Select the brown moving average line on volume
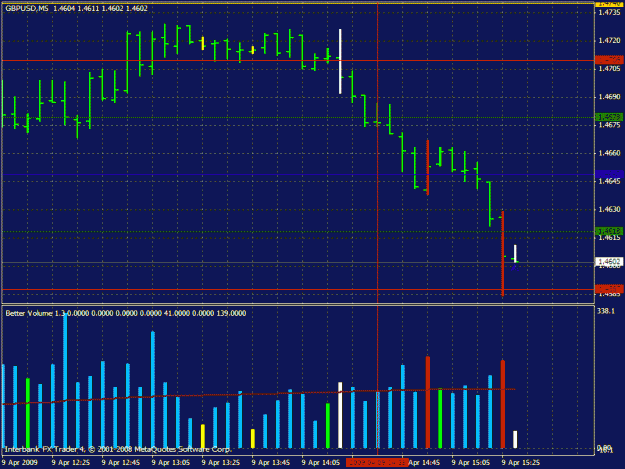Viewport: 625px width, 469px height. (x=258, y=394)
